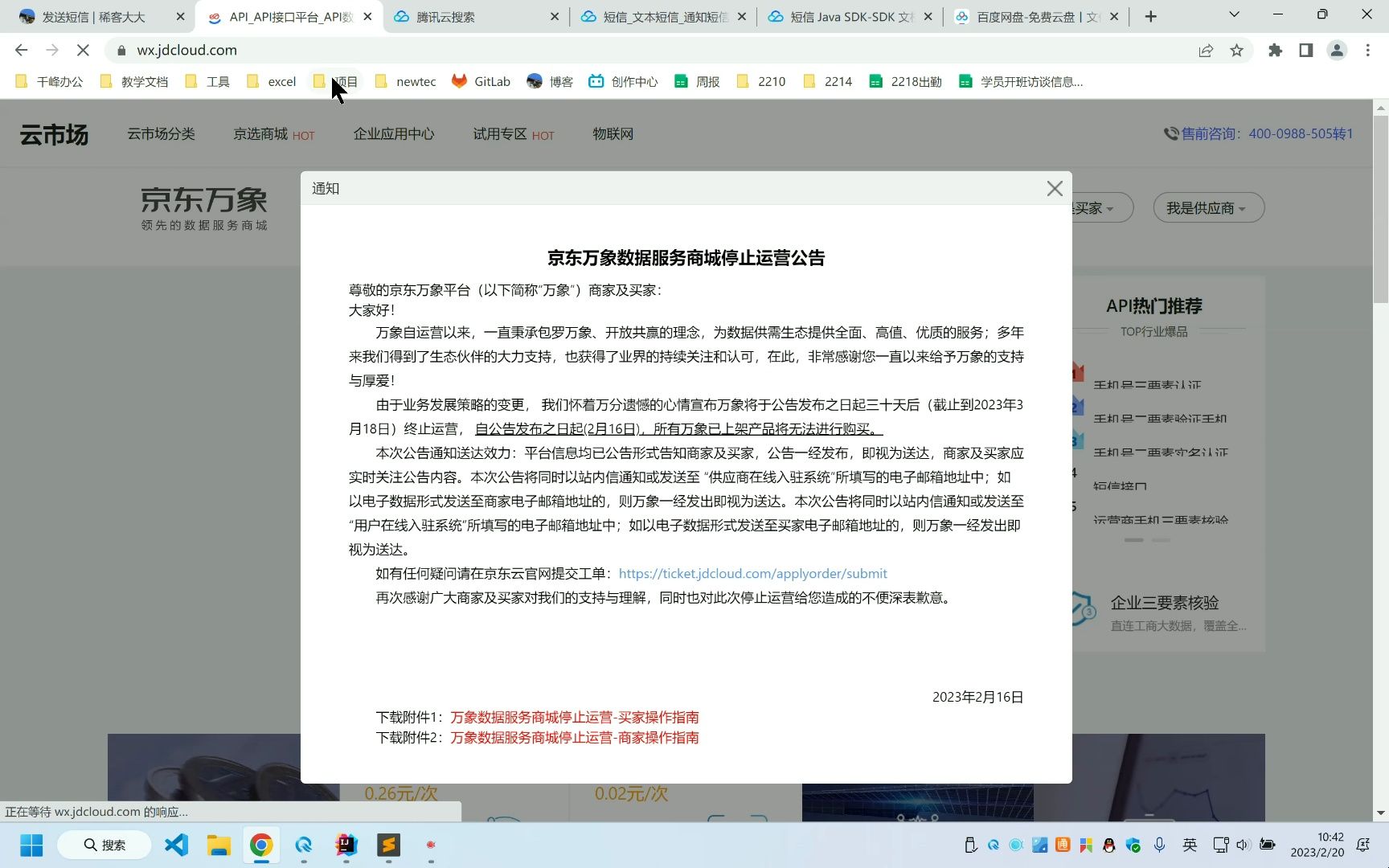Open the 工具 bookmark folder

pos(207,81)
